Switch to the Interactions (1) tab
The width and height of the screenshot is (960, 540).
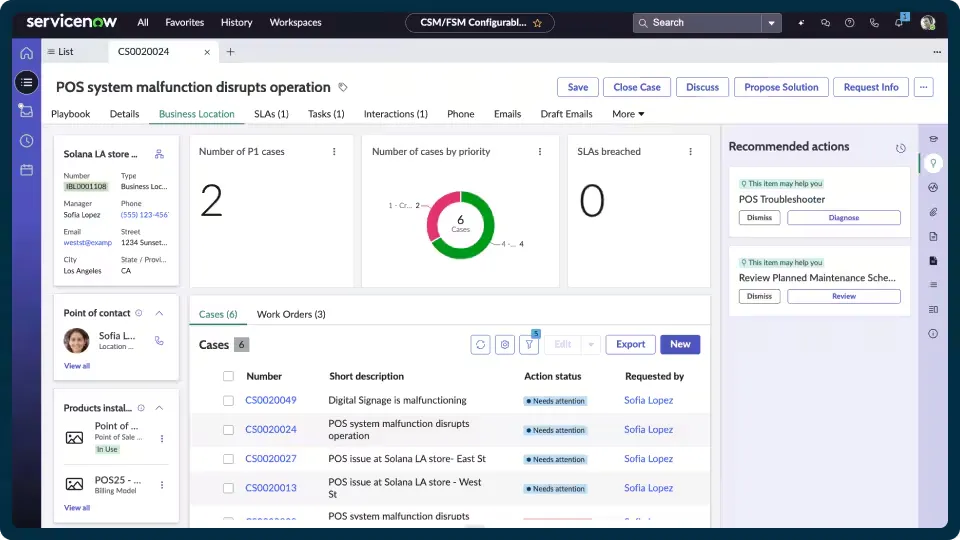tap(396, 114)
